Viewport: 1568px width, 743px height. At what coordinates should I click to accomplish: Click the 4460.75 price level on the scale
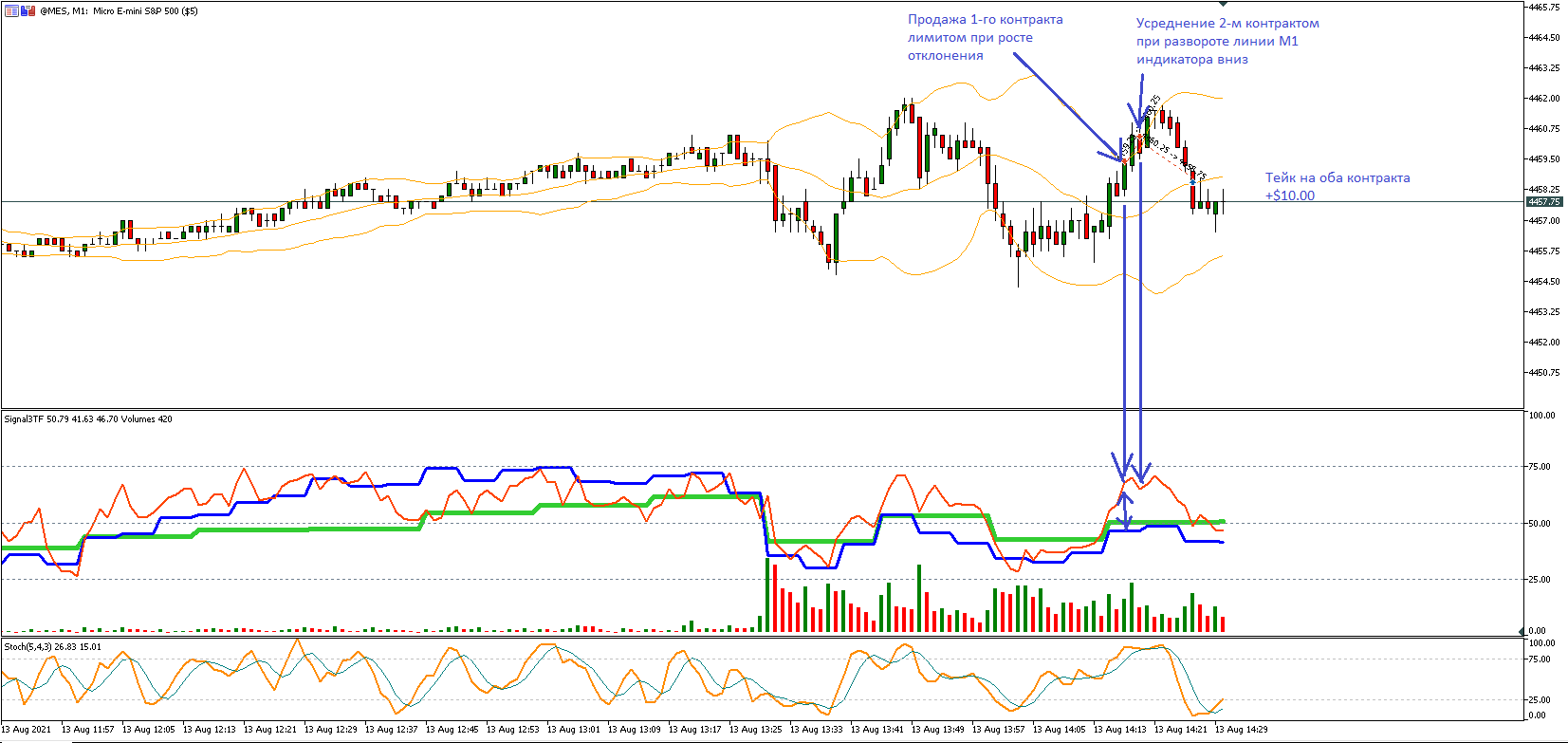pyautogui.click(x=1544, y=128)
